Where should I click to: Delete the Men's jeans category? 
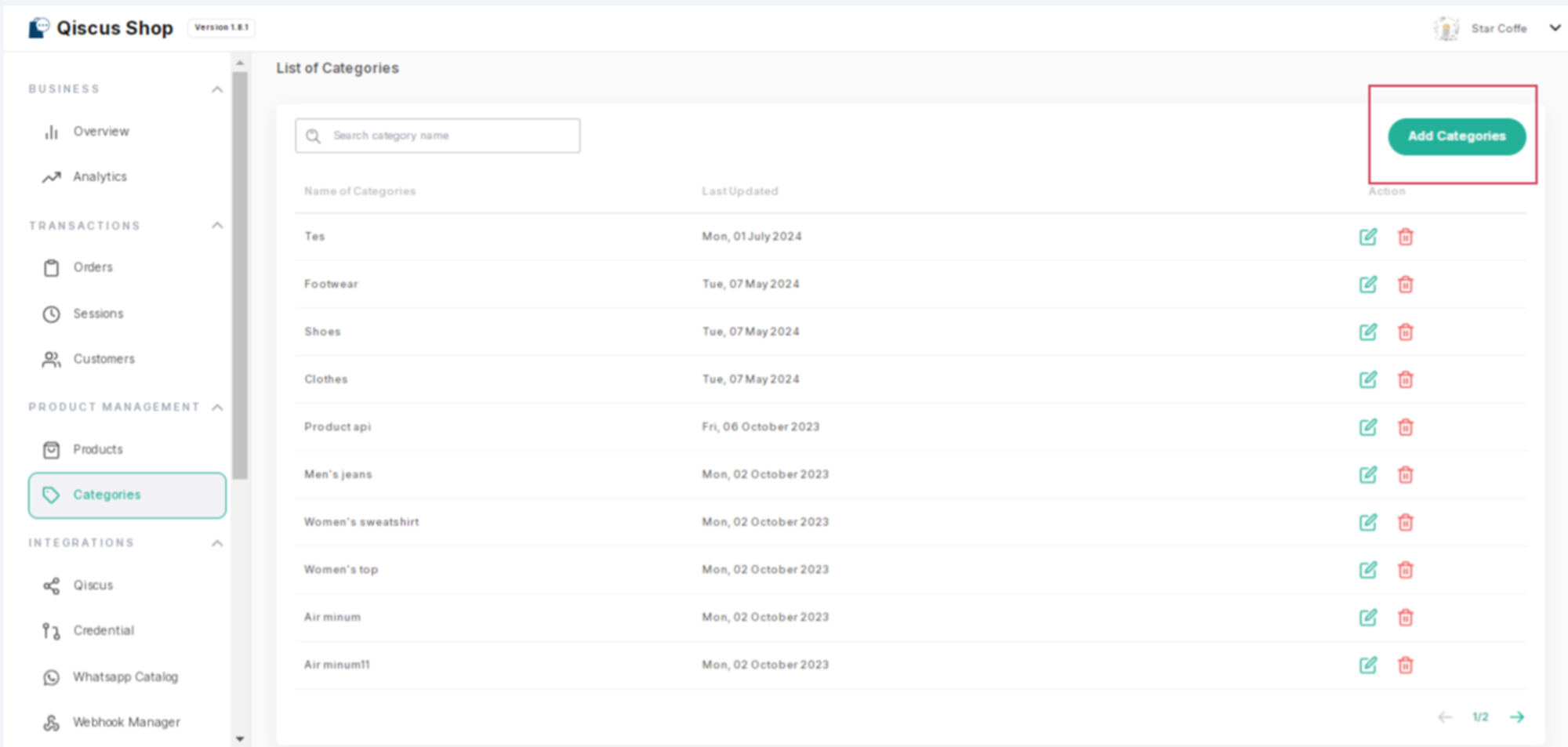pos(1406,475)
